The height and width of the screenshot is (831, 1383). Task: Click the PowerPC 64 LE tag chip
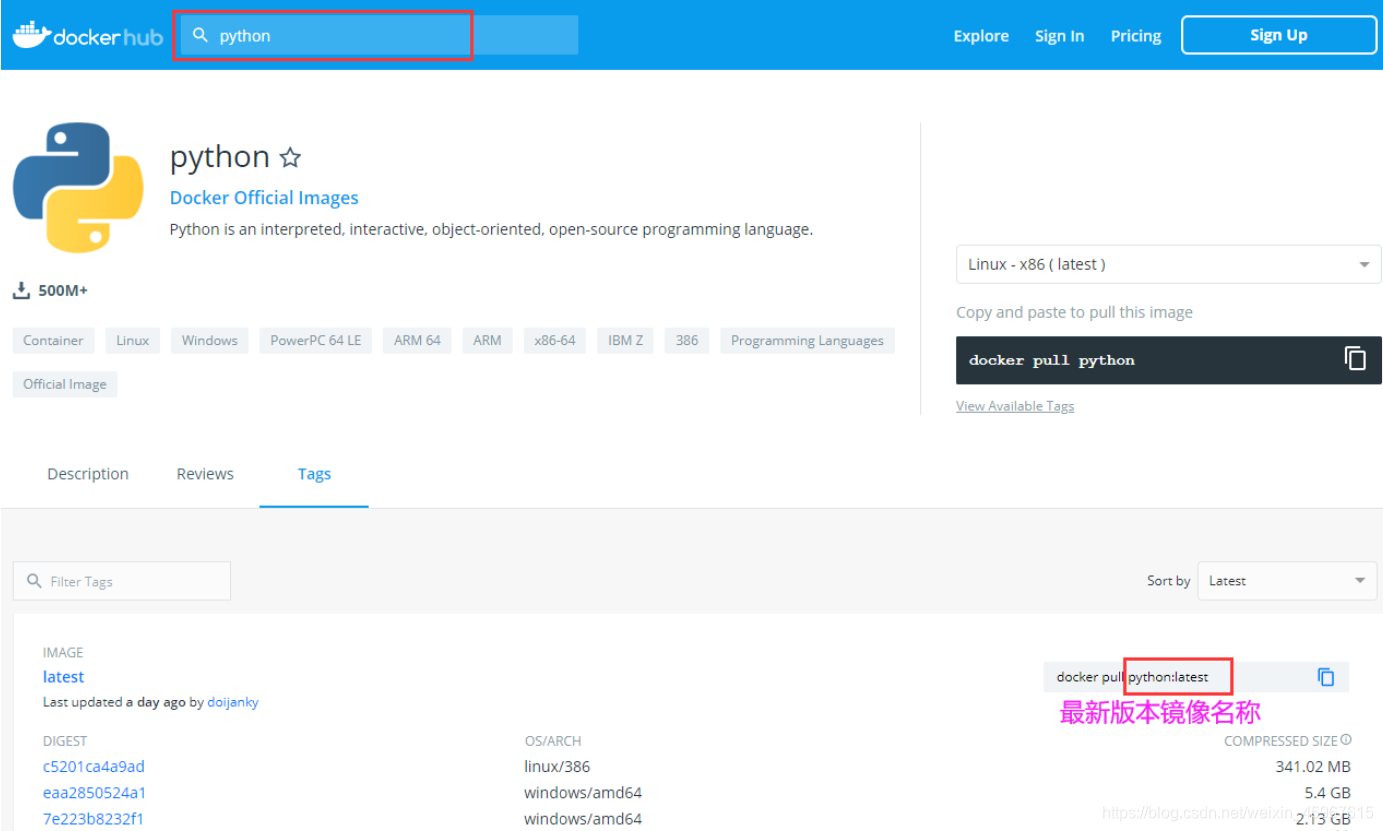(316, 340)
